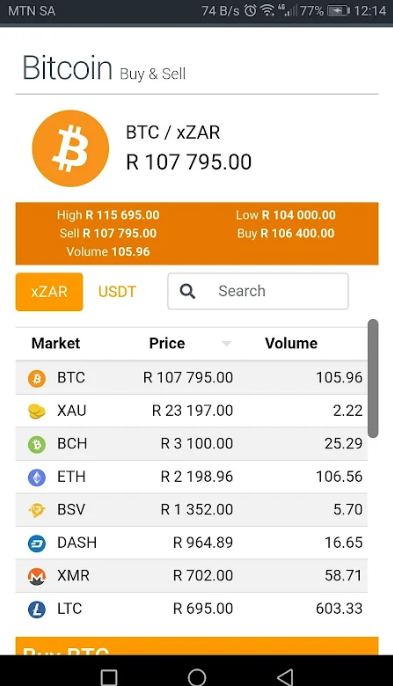Image resolution: width=393 pixels, height=686 pixels.
Task: Tap the green BCH coin icon
Action: [37, 444]
